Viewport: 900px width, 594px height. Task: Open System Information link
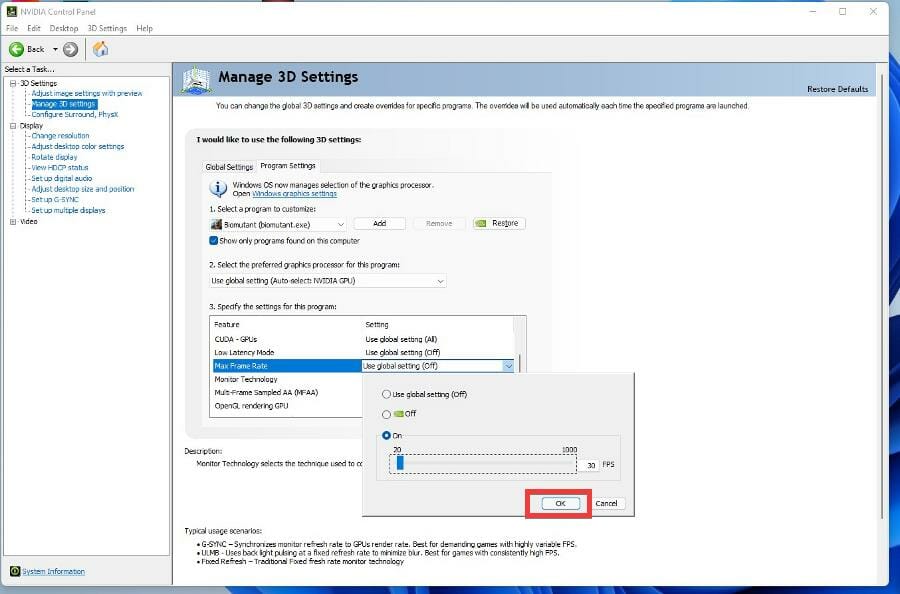point(53,572)
